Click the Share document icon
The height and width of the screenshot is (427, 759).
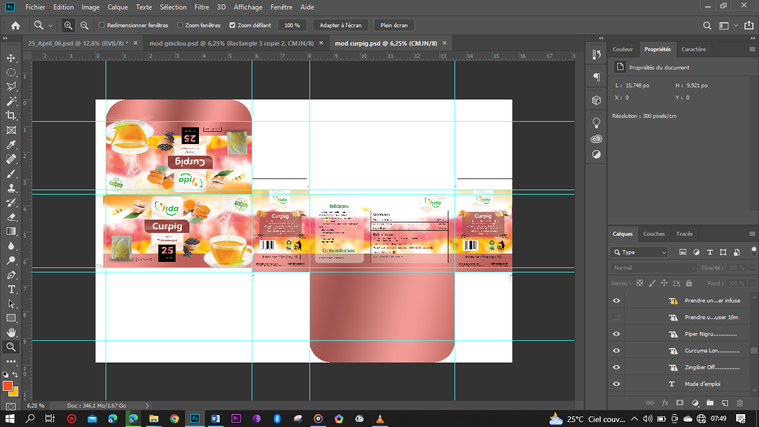point(749,25)
